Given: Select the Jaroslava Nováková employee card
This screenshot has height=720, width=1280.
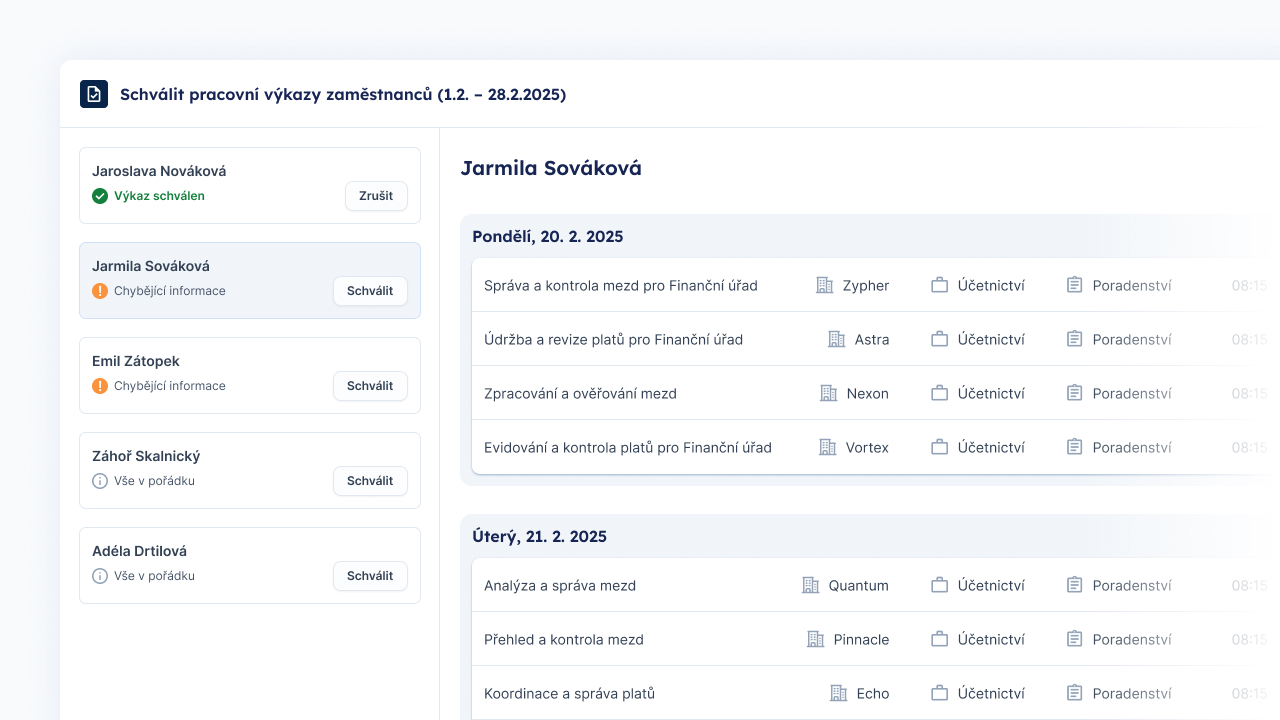Looking at the screenshot, I should 249,184.
